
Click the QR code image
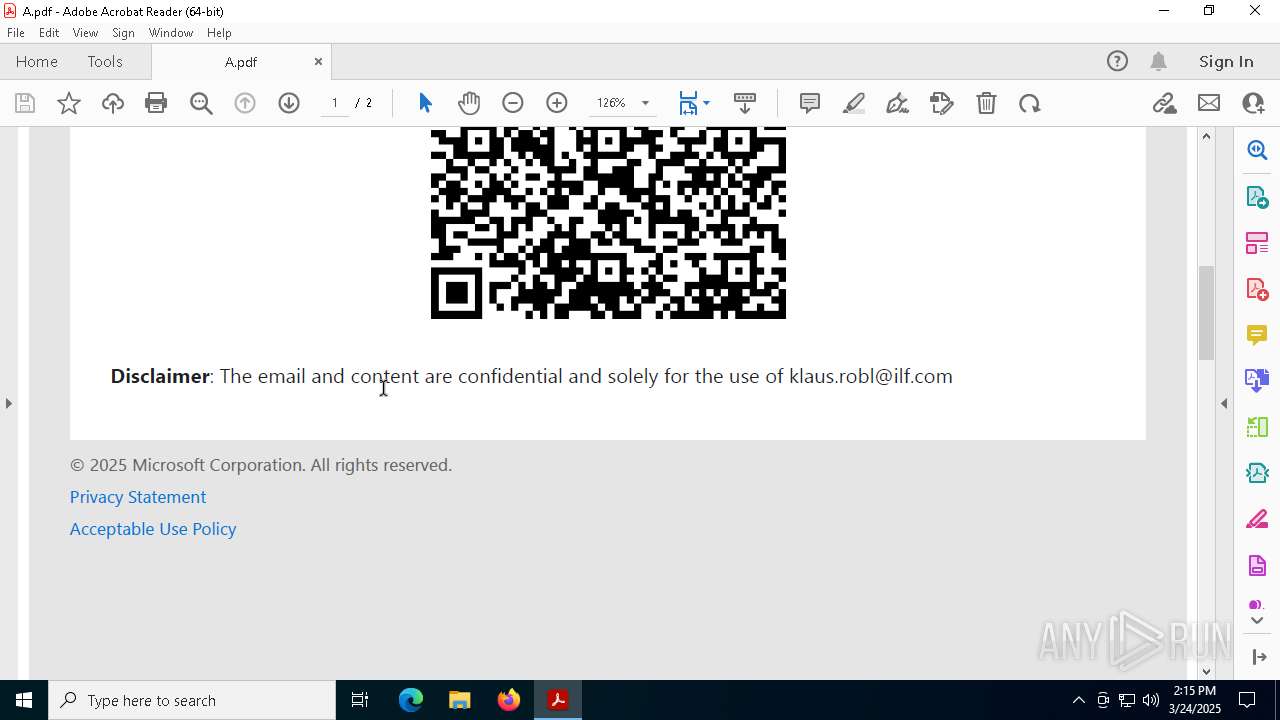point(608,223)
